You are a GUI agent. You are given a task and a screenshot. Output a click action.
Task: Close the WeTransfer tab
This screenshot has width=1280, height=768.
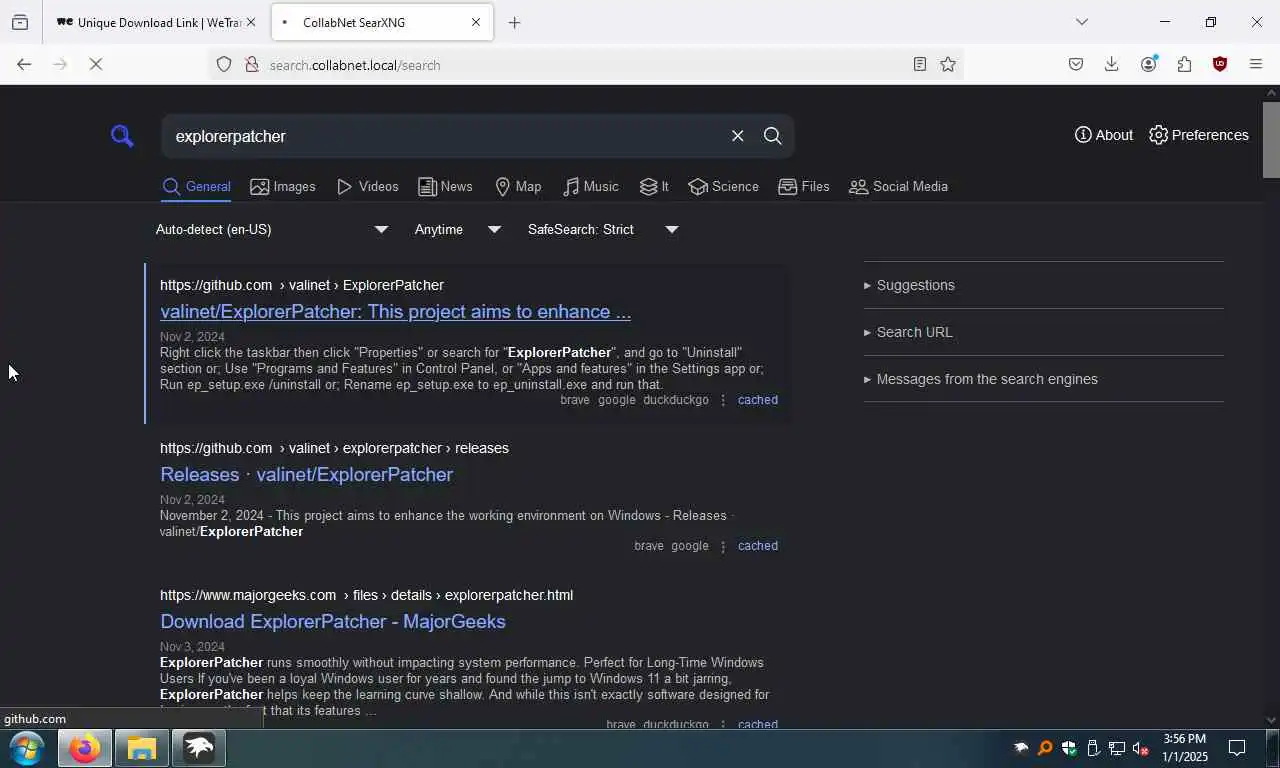251,22
